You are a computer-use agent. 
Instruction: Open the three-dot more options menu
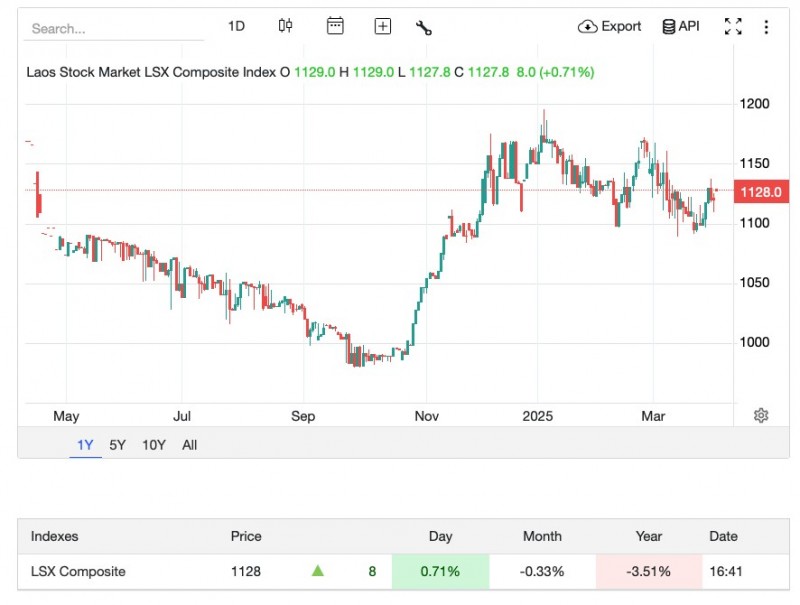coord(766,27)
